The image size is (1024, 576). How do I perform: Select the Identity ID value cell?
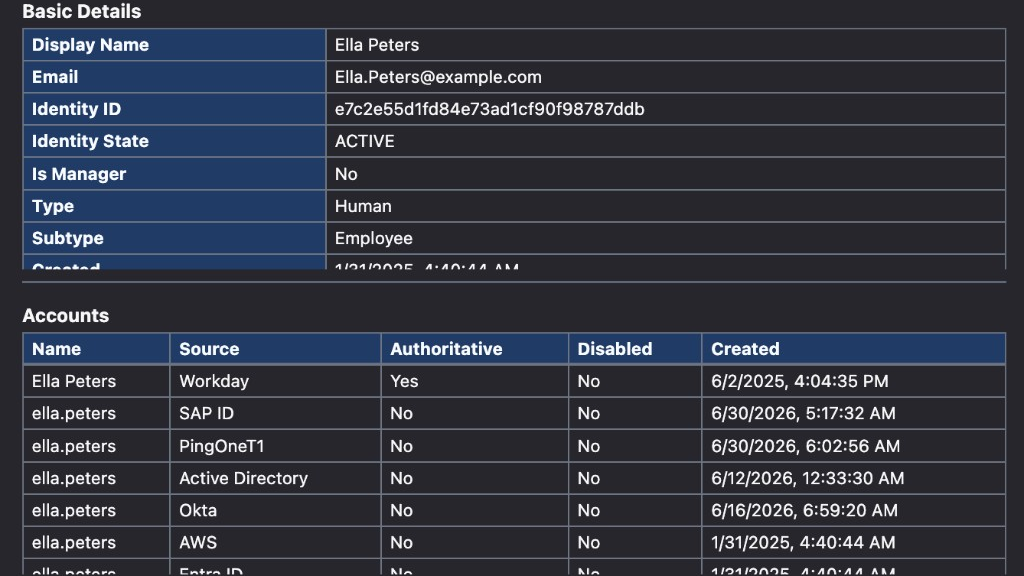[x=665, y=109]
